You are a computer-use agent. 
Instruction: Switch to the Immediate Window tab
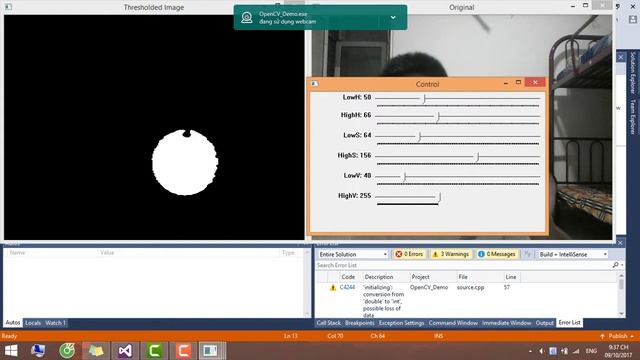pos(507,323)
